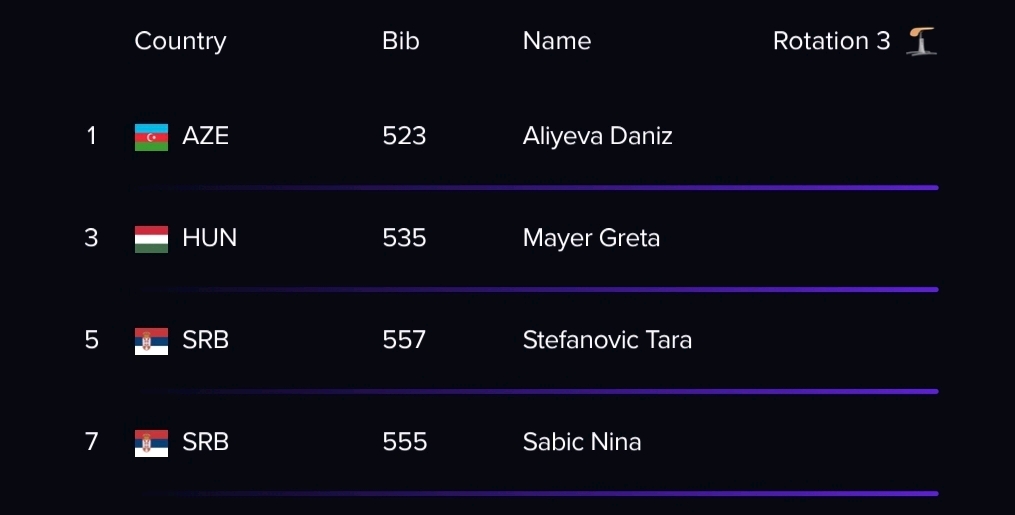Screen dimensions: 1015x515
Task: Click Serbia flag beside bib 557
Action: pyautogui.click(x=151, y=342)
